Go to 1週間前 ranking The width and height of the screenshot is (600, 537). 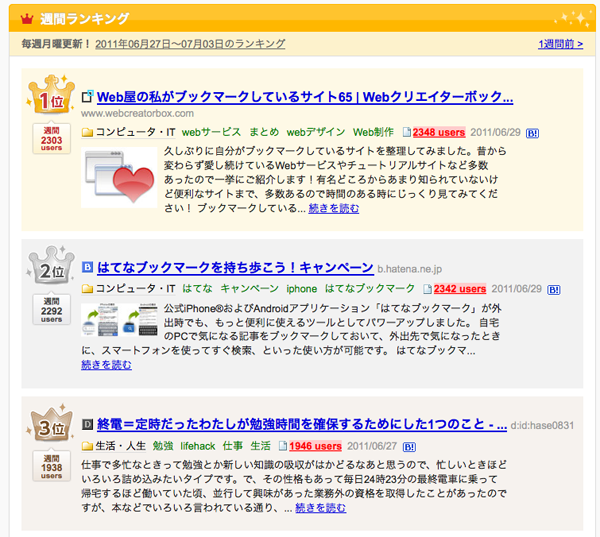pos(561,44)
